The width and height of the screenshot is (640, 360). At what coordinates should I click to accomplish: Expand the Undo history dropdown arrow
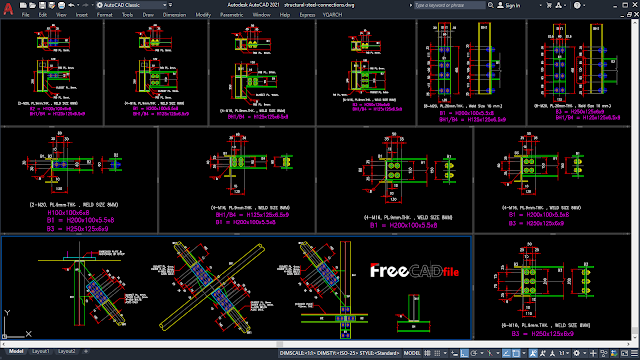78,5
